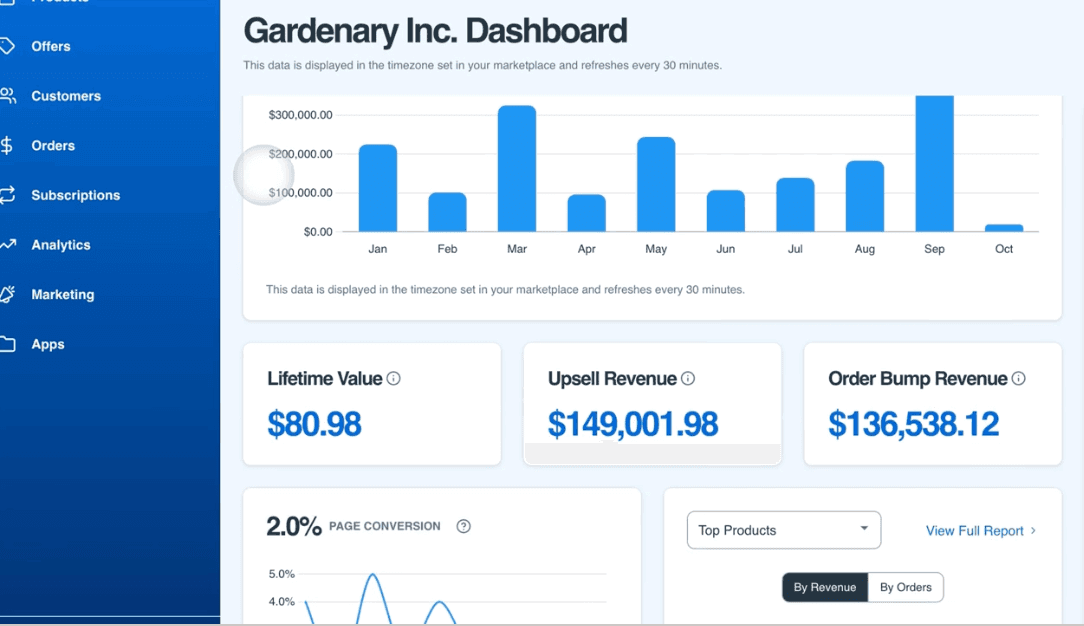Click the $80.98 Lifetime Value amount
Viewport: 1084px width, 626px height.
(x=315, y=424)
